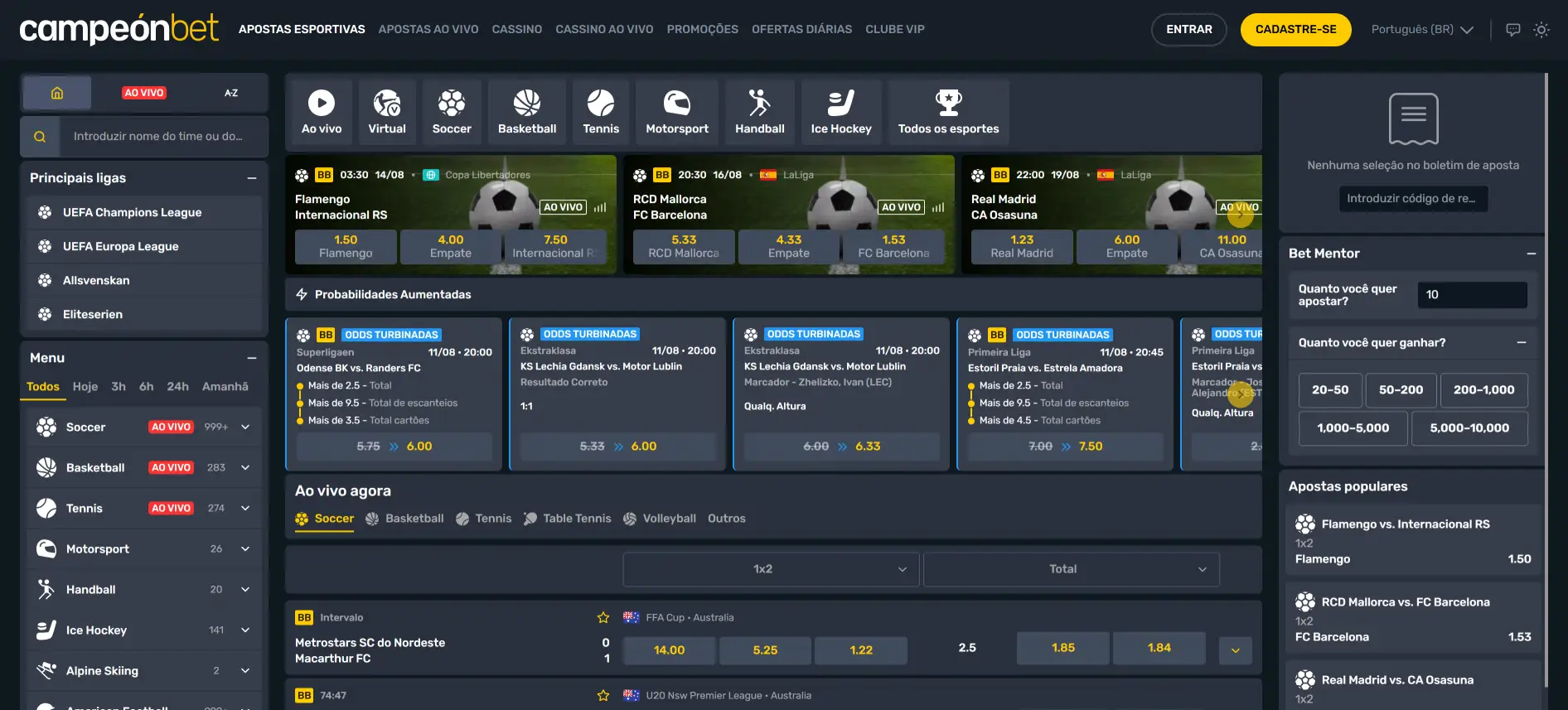
Task: Open the PROMOÇÕES menu item
Action: (703, 29)
